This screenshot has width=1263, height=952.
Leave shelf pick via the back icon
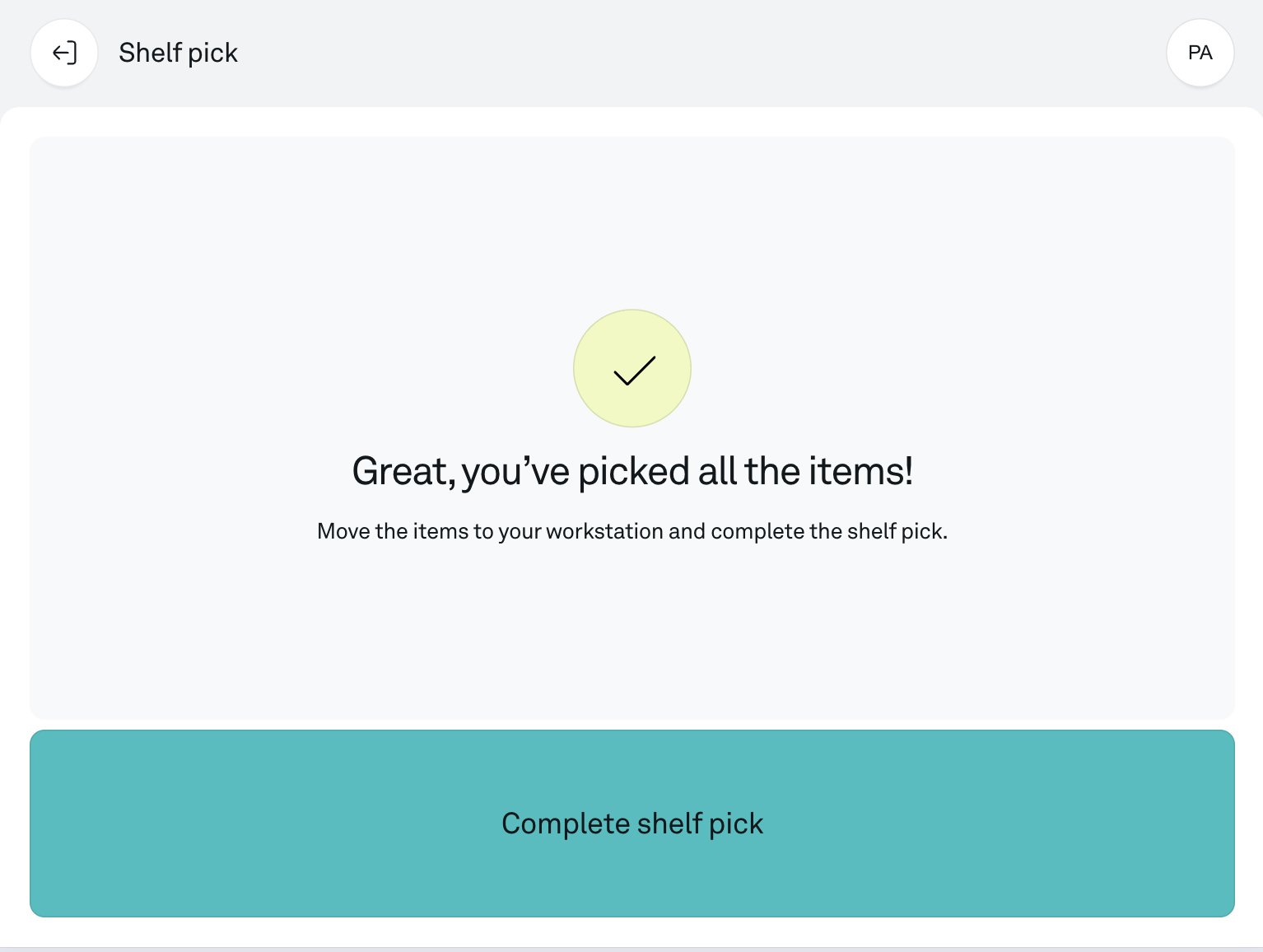[x=64, y=53]
